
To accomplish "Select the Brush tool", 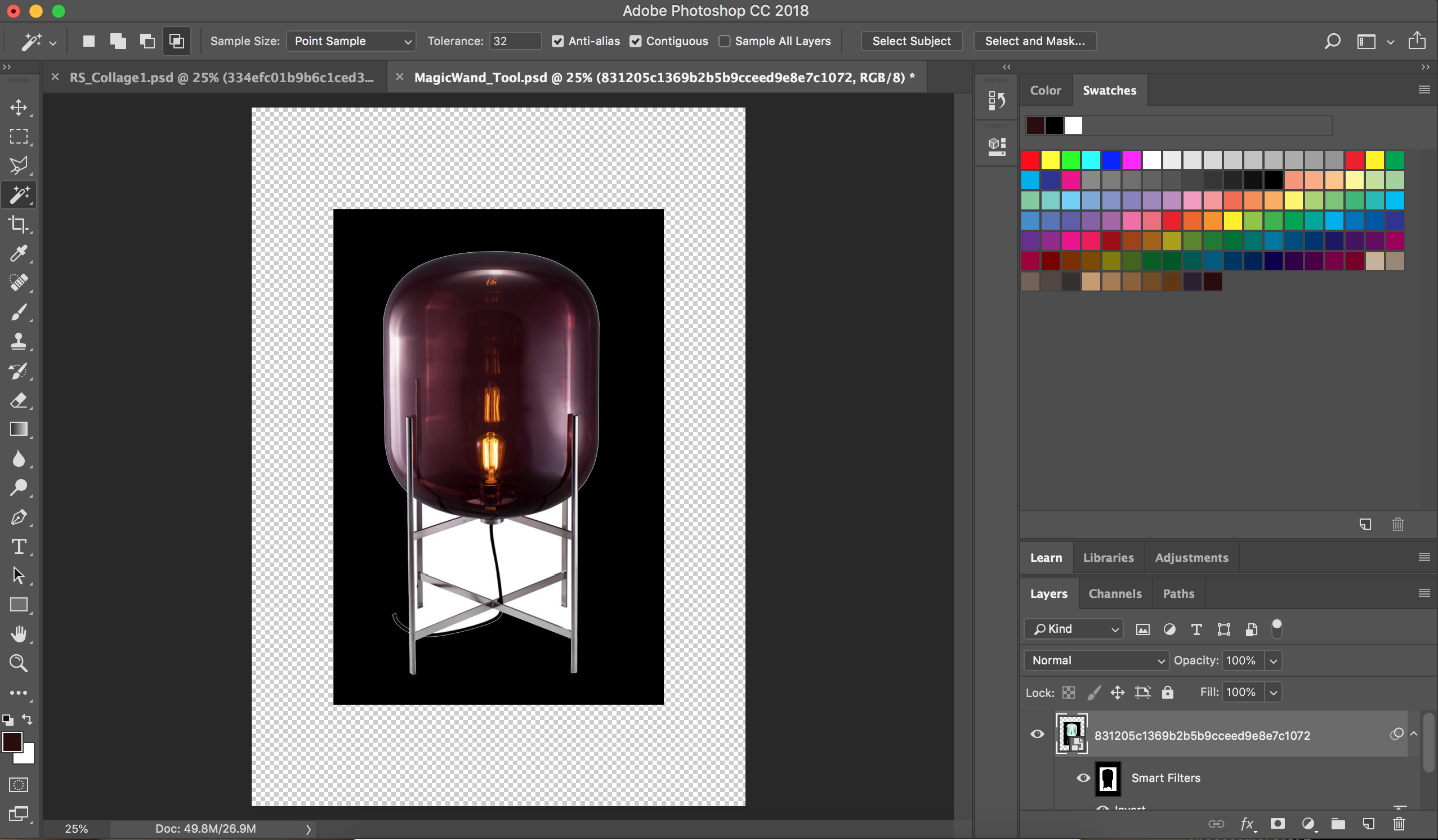I will point(19,312).
